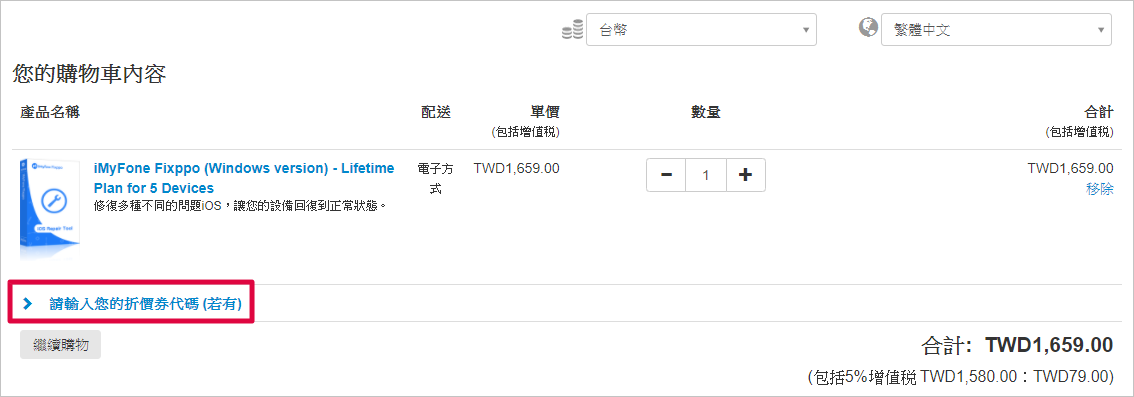The image size is (1134, 397).
Task: Decrease quantity with the minus button
Action: click(666, 175)
